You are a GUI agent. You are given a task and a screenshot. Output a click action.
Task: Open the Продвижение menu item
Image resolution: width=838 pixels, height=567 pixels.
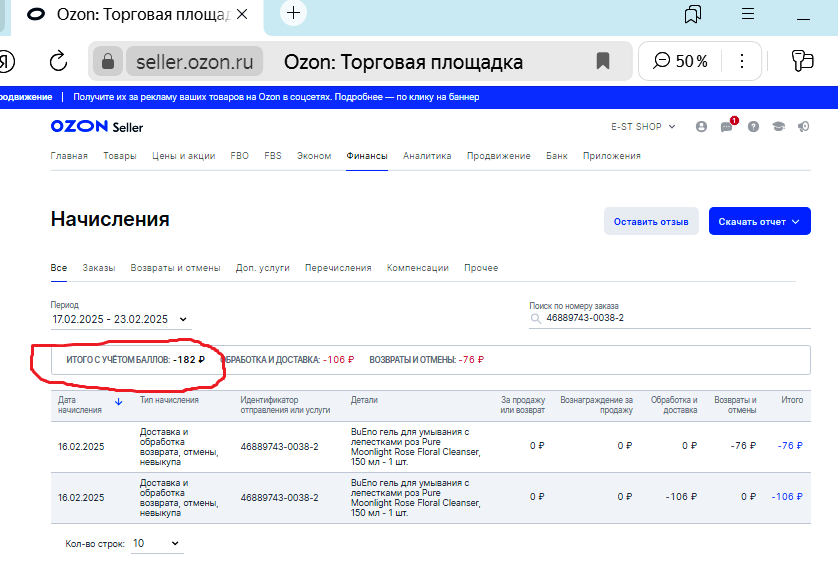coord(499,156)
